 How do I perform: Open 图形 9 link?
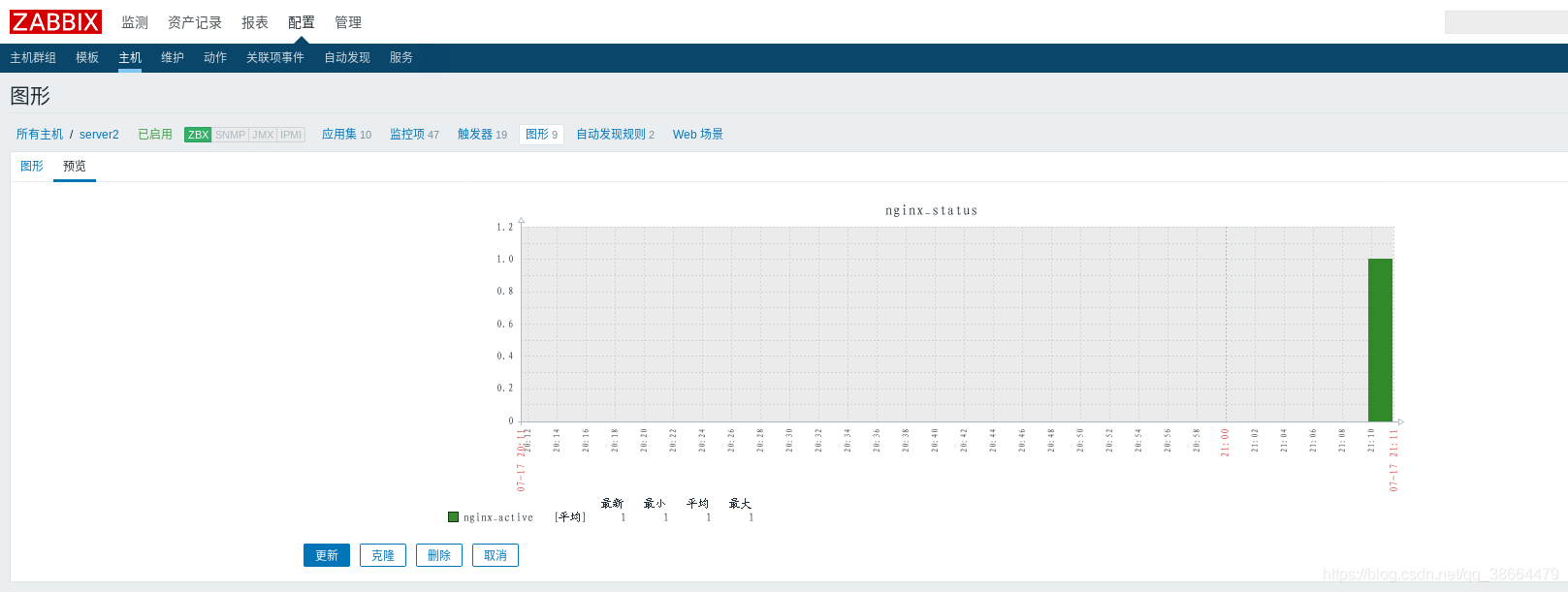[x=541, y=135]
